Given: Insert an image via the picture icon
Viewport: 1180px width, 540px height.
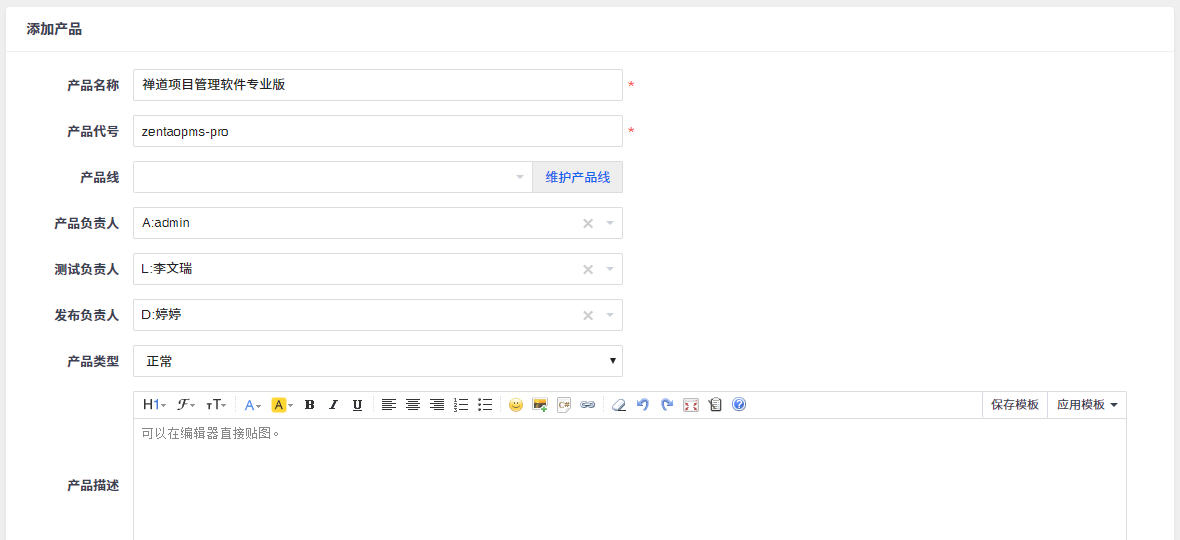Looking at the screenshot, I should point(540,405).
